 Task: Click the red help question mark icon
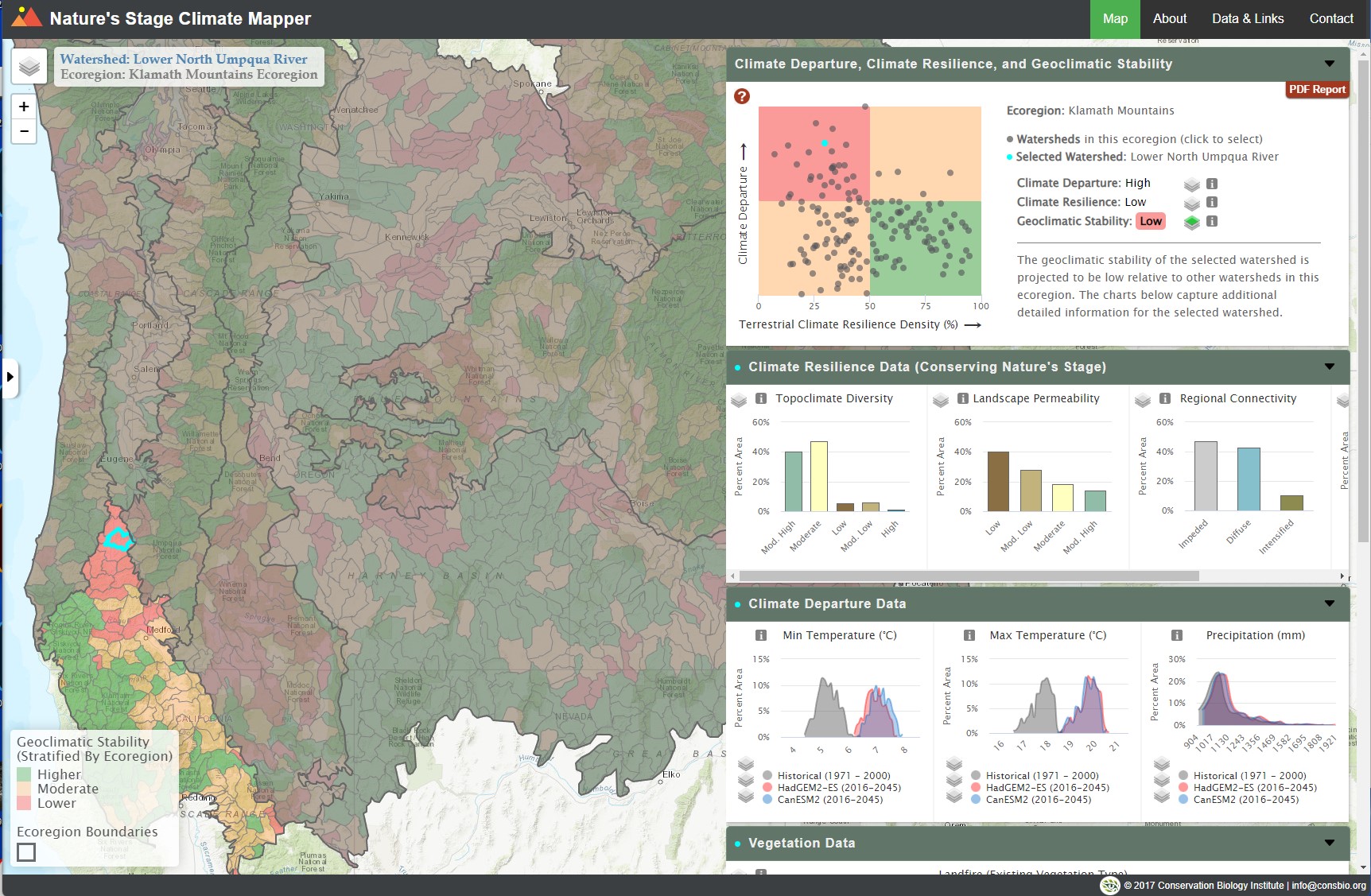[742, 96]
